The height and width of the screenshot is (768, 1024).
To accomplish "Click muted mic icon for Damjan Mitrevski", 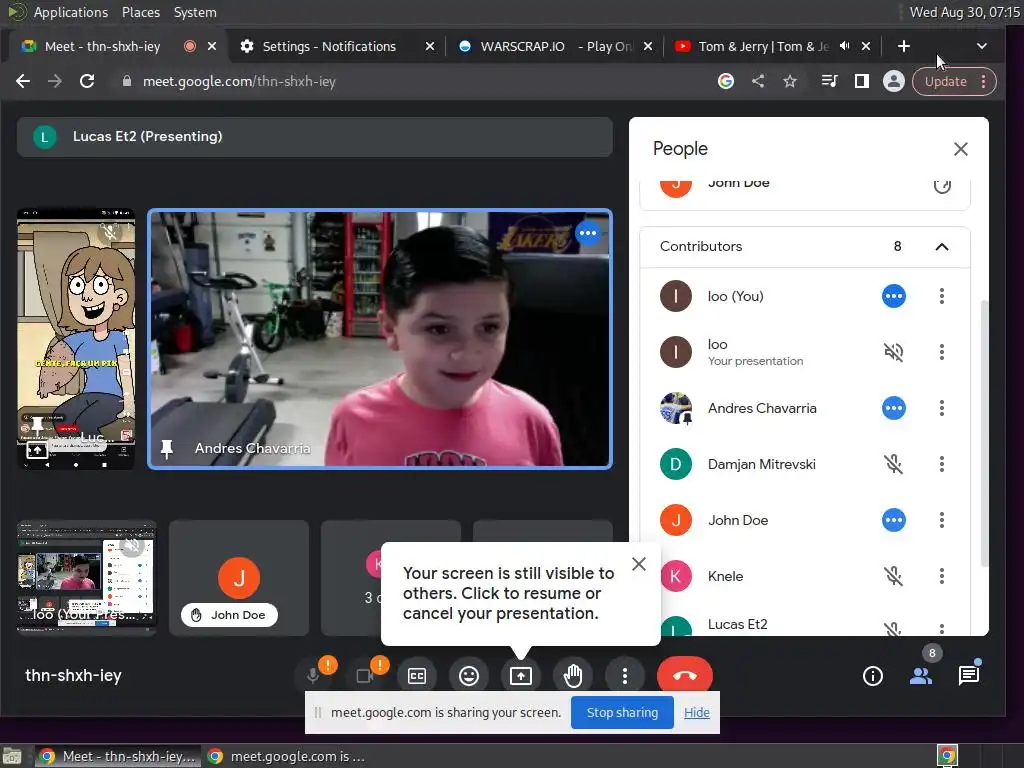I will click(893, 464).
